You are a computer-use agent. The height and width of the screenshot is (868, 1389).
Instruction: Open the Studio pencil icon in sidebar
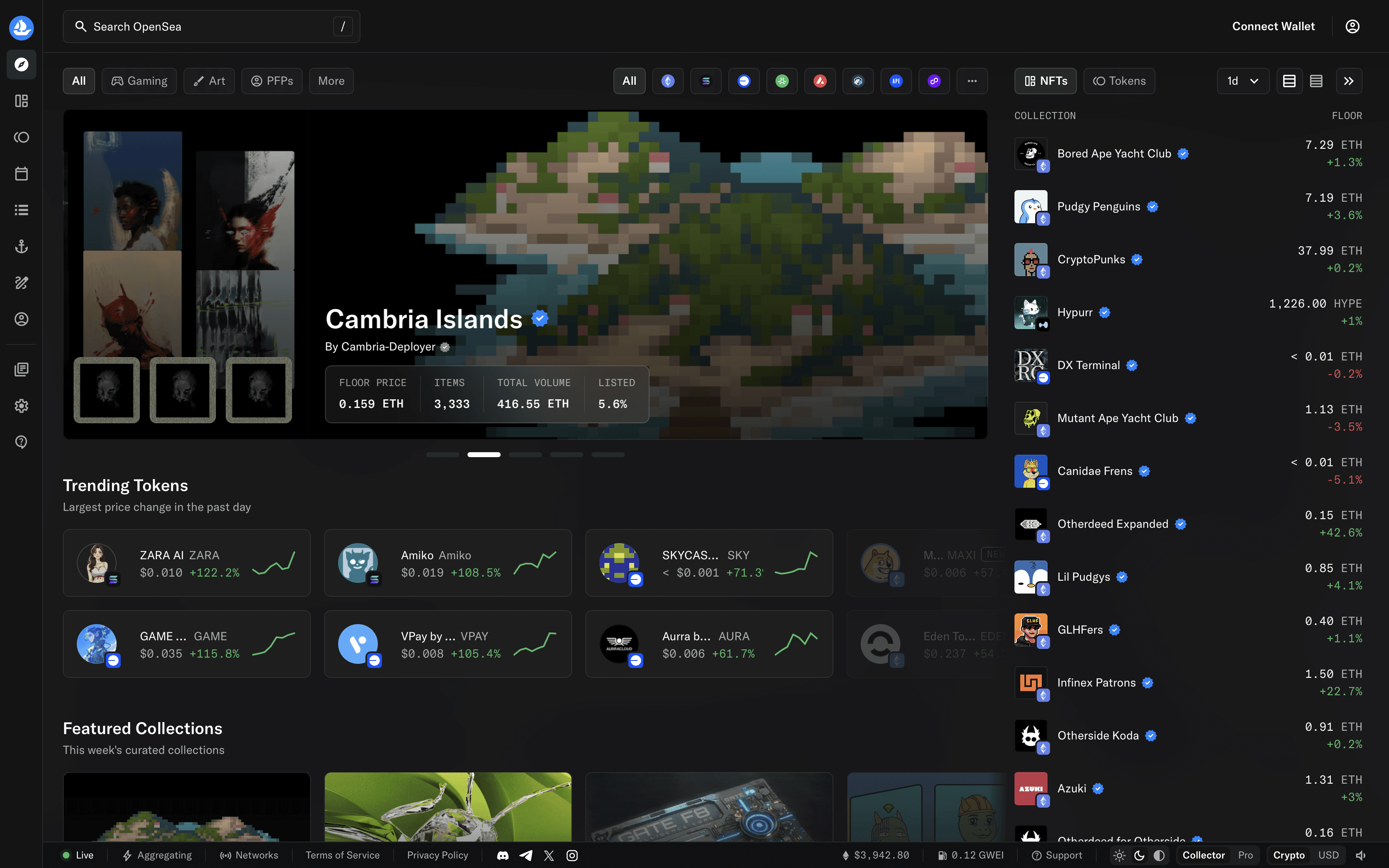[x=21, y=282]
